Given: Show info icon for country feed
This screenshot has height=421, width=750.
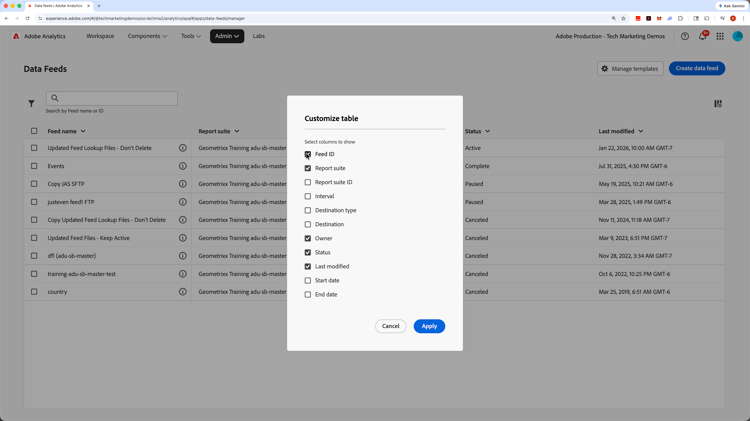Looking at the screenshot, I should point(183,292).
